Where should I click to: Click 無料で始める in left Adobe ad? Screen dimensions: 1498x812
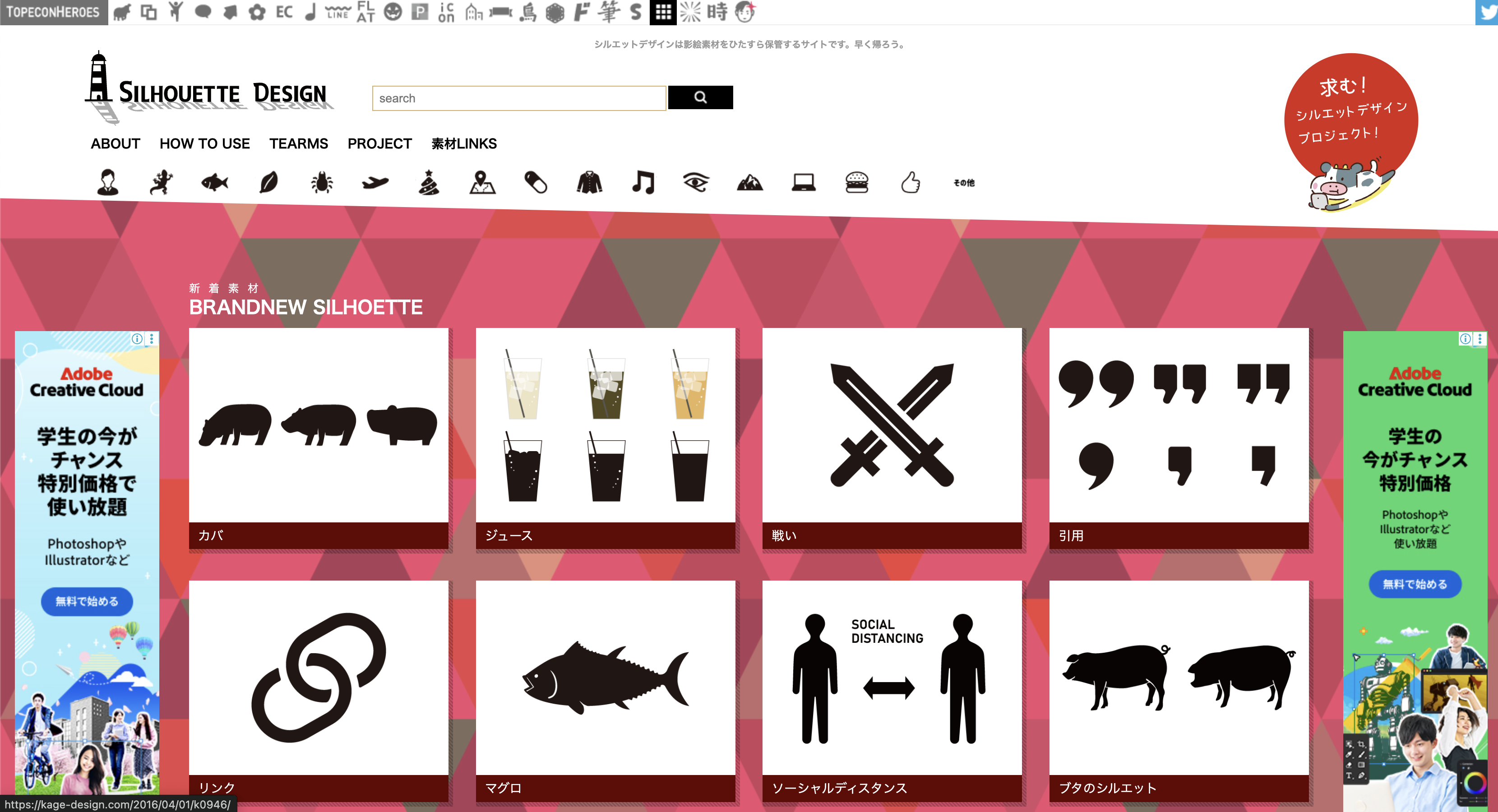(x=87, y=601)
